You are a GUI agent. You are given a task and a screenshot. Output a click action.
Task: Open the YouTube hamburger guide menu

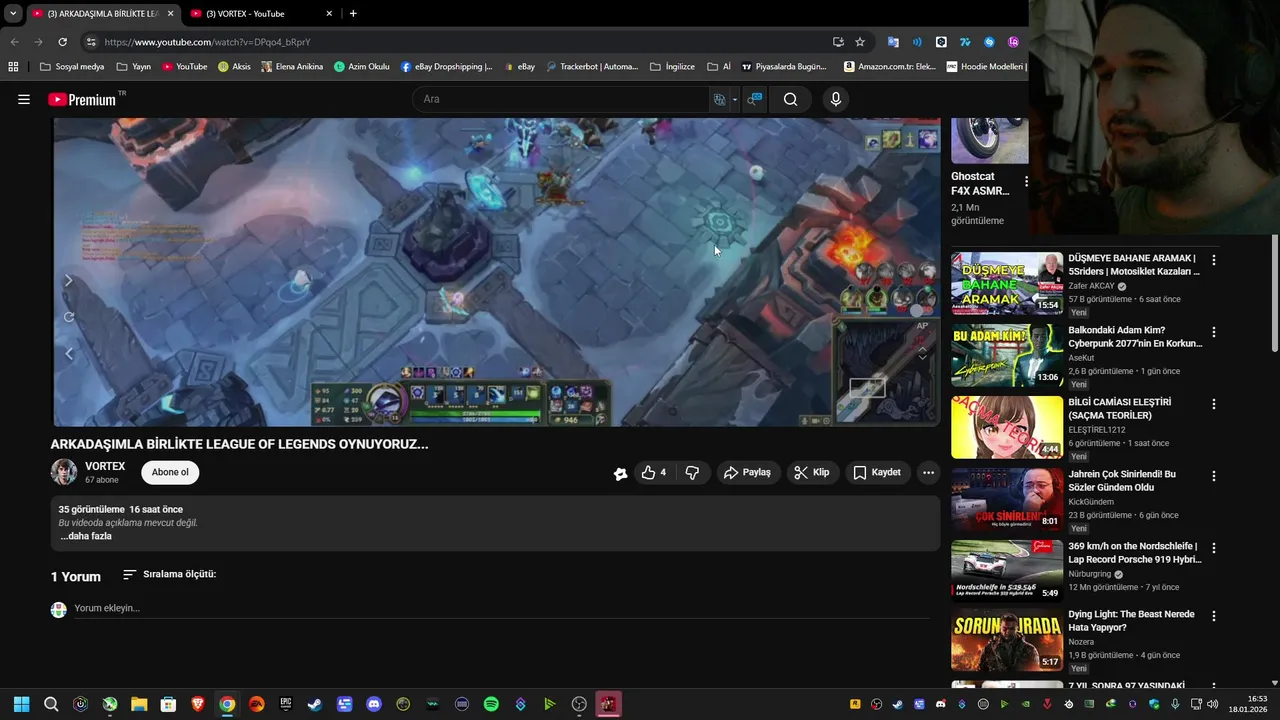point(24,99)
